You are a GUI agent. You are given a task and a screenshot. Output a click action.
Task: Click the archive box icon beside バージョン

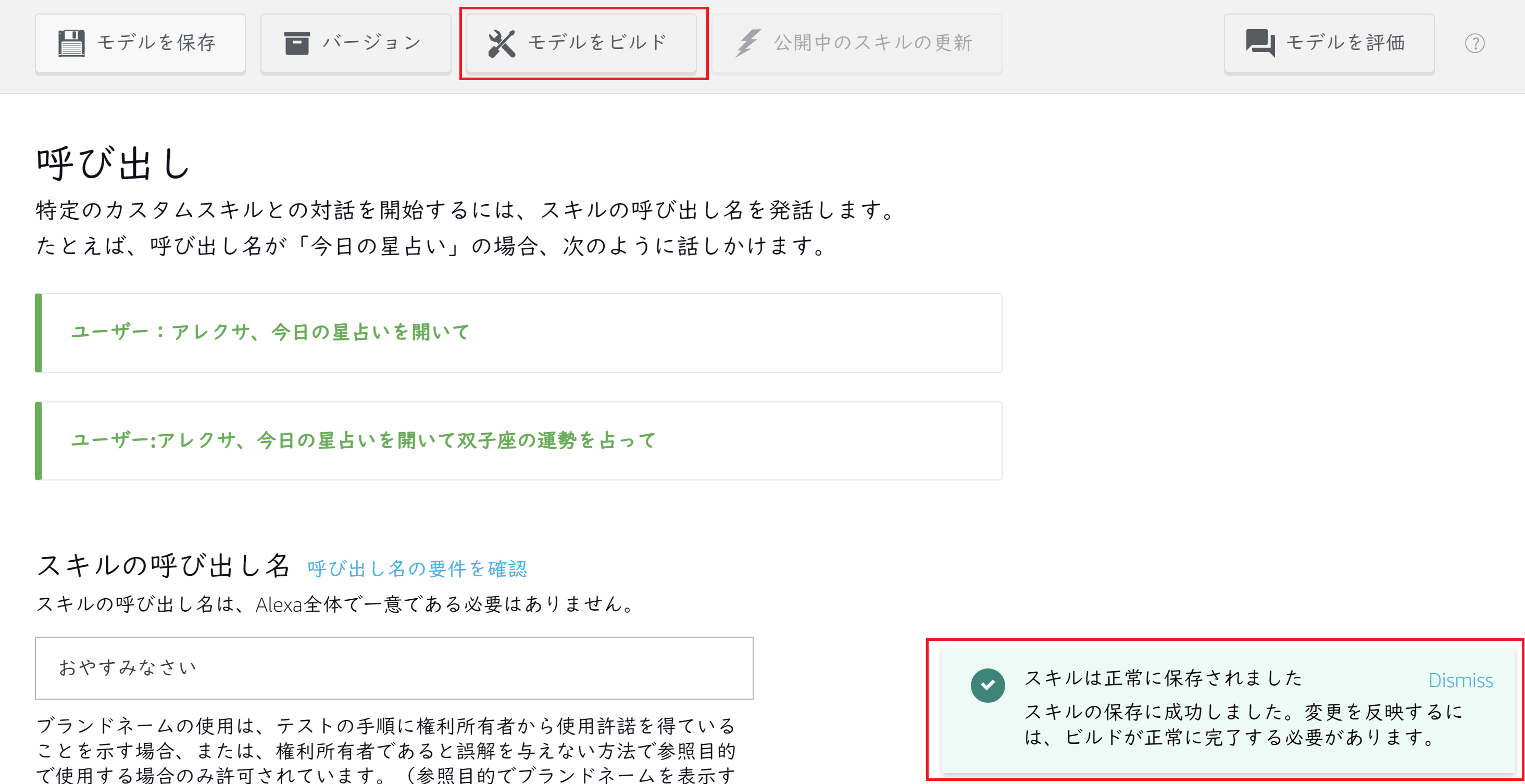(x=296, y=43)
